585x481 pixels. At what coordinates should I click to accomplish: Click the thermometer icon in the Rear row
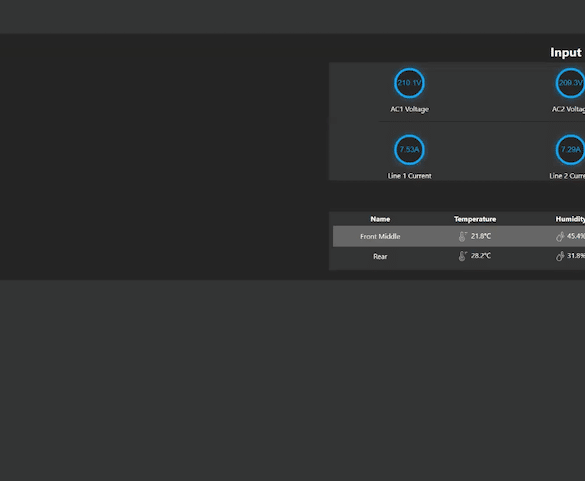(462, 256)
